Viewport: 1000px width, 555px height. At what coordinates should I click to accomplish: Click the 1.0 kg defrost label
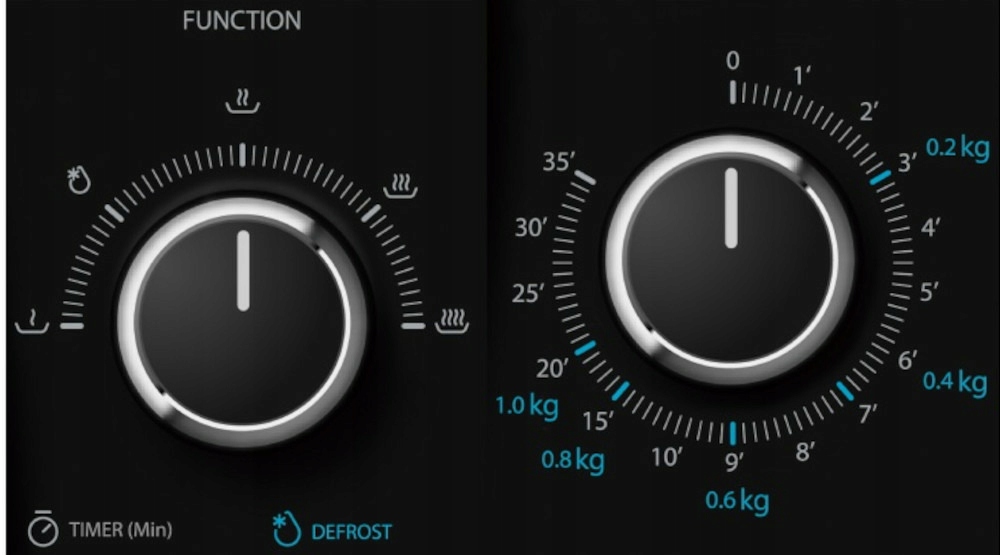[527, 406]
